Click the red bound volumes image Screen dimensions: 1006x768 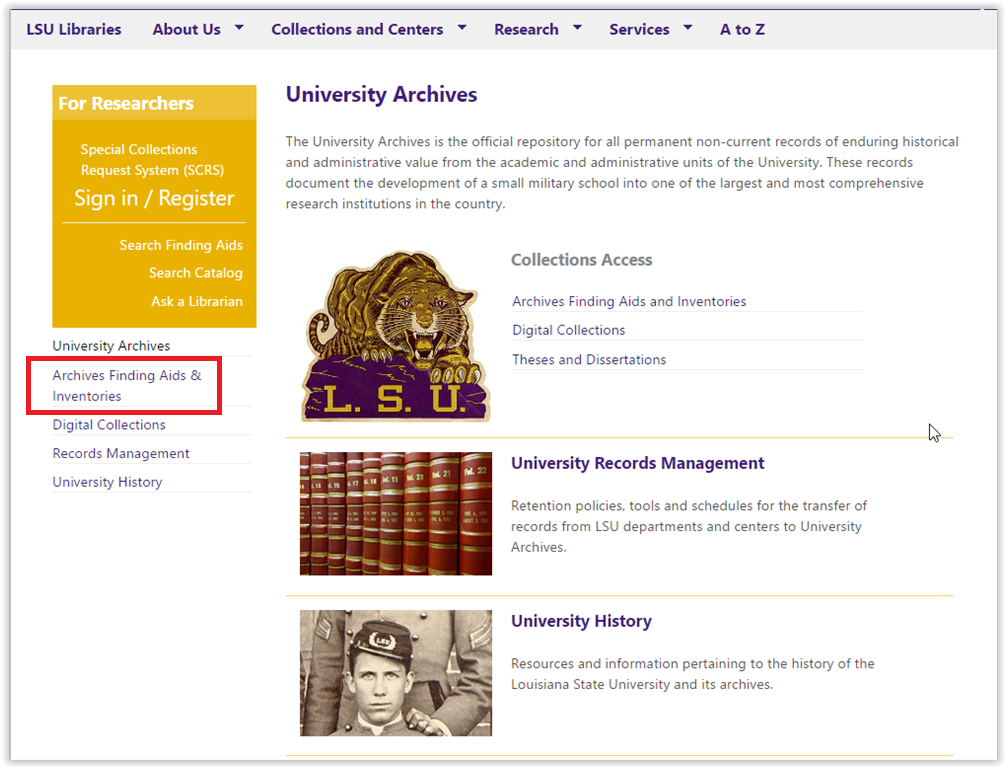(x=396, y=513)
